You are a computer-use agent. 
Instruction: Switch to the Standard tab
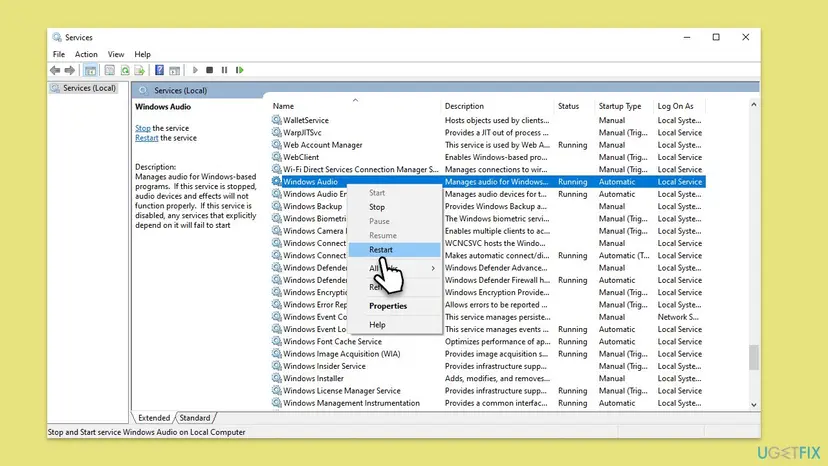pos(195,418)
